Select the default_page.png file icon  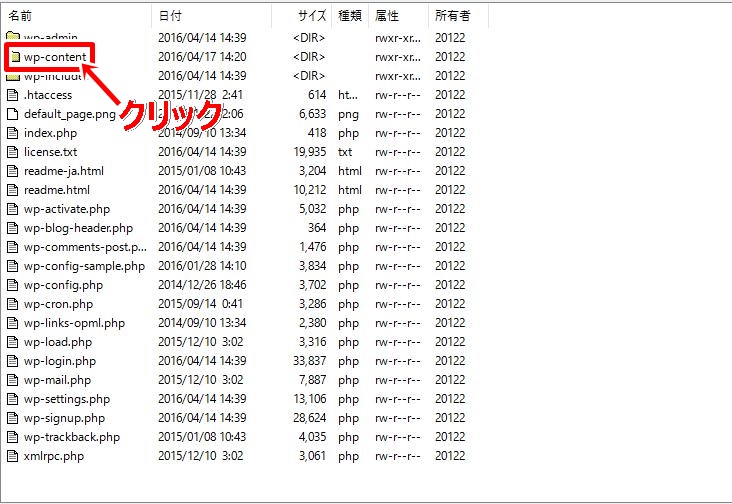coord(13,114)
